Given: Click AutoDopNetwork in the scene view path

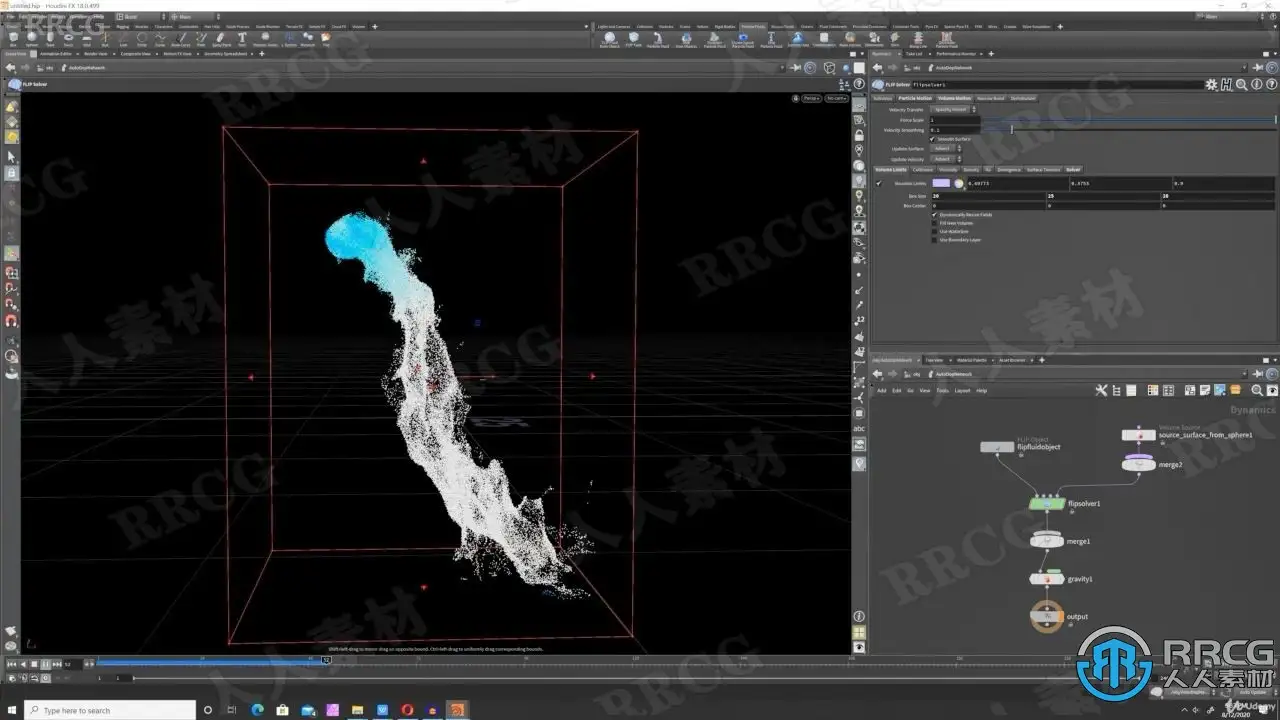Looking at the screenshot, I should 88,68.
